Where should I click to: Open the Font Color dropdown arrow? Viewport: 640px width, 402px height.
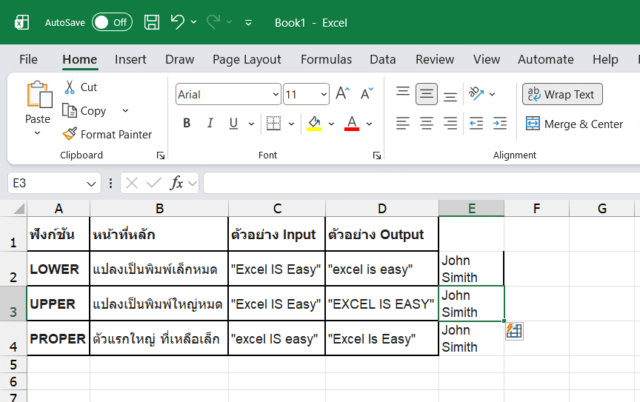pyautogui.click(x=369, y=124)
